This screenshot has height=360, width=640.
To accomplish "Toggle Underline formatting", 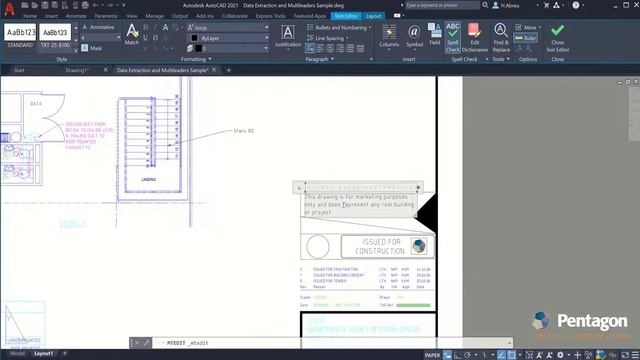I will tap(145, 38).
